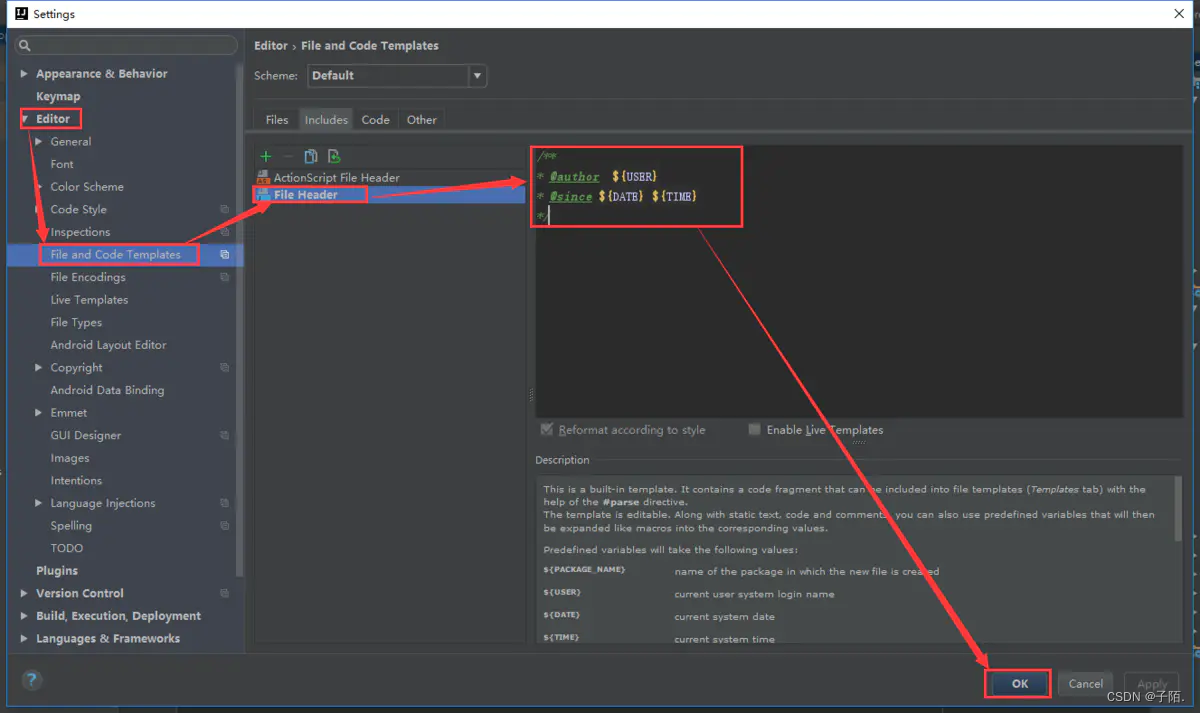
Task: Open Inspections settings
Action: tap(80, 232)
